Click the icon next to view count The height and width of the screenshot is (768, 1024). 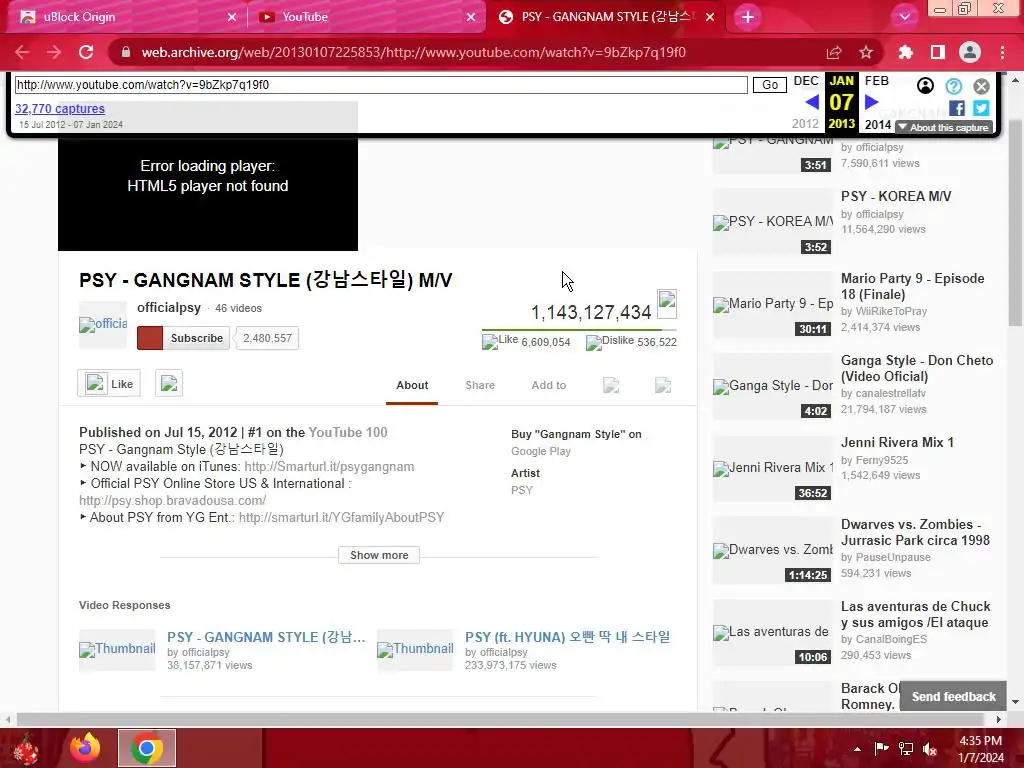point(667,303)
